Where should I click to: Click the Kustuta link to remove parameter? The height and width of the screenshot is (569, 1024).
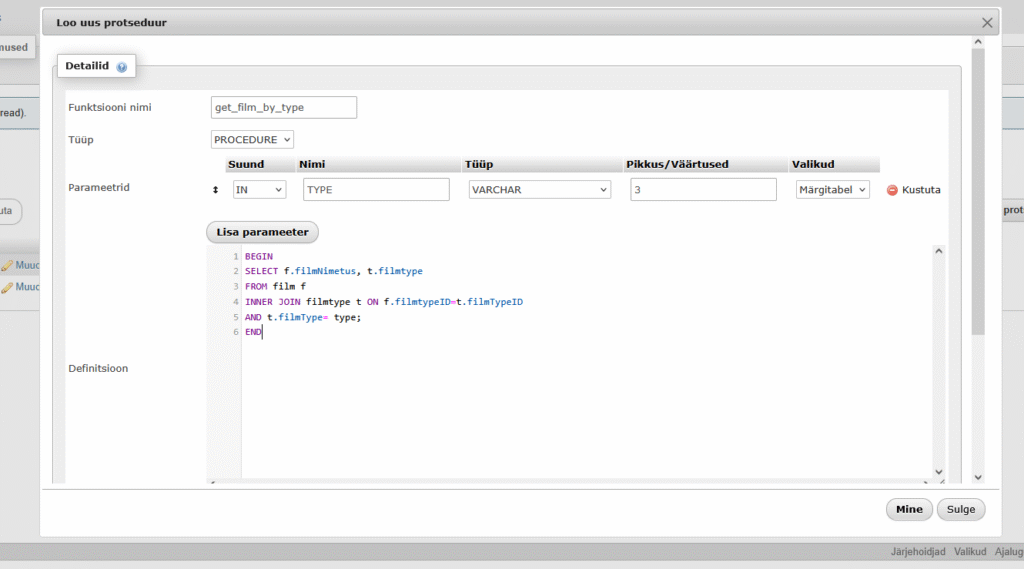pyautogui.click(x=921, y=190)
